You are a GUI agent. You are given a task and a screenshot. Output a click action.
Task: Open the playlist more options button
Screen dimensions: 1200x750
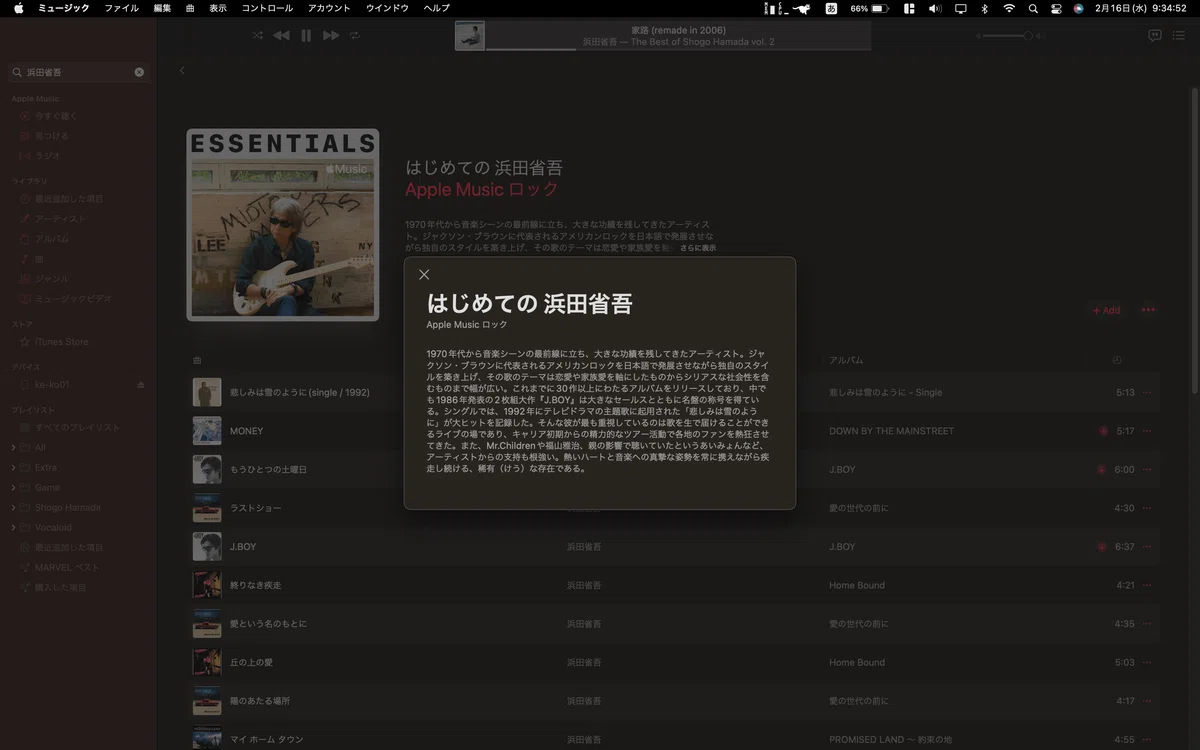pos(1148,310)
